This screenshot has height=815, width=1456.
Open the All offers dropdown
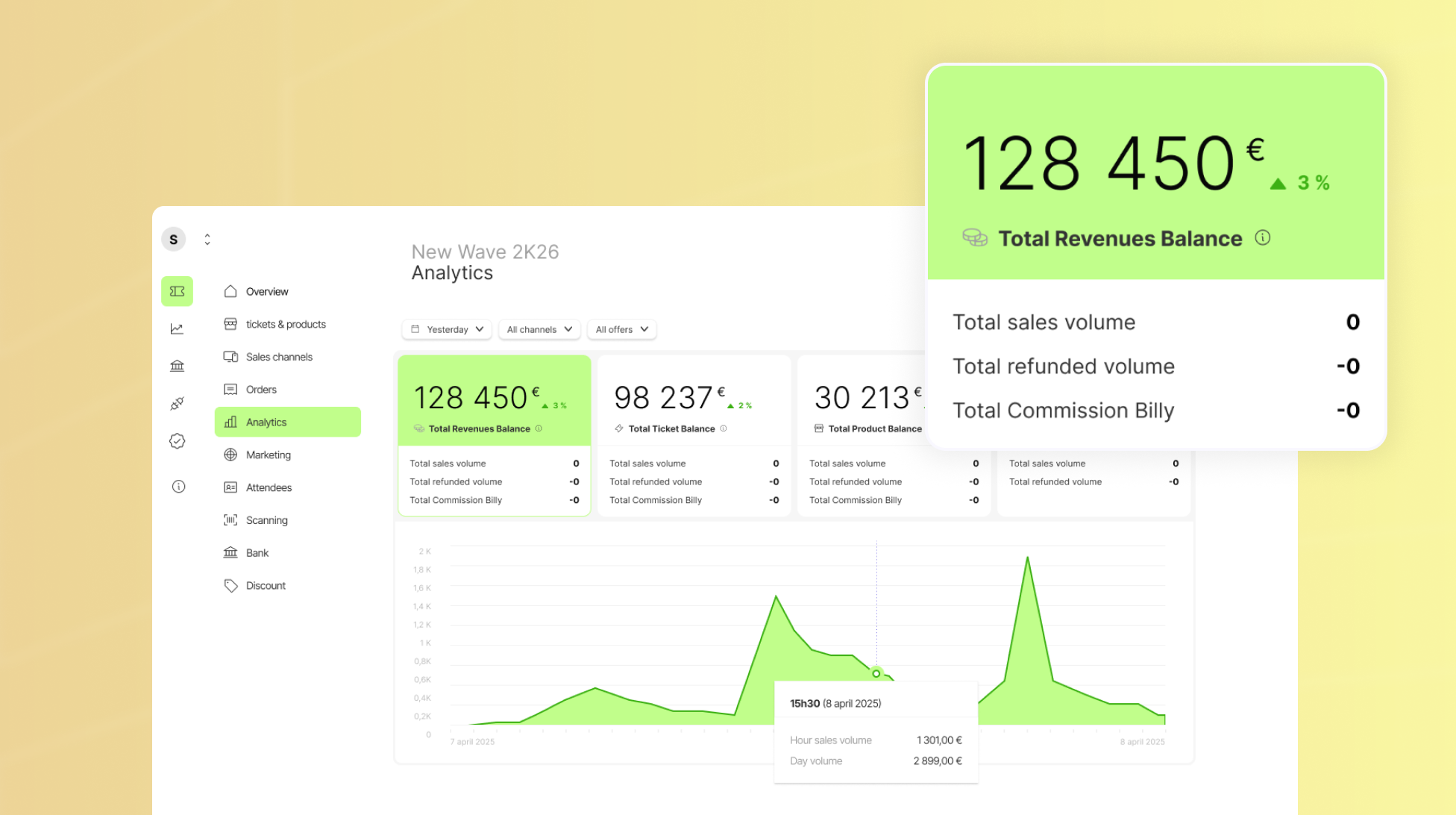click(x=621, y=329)
